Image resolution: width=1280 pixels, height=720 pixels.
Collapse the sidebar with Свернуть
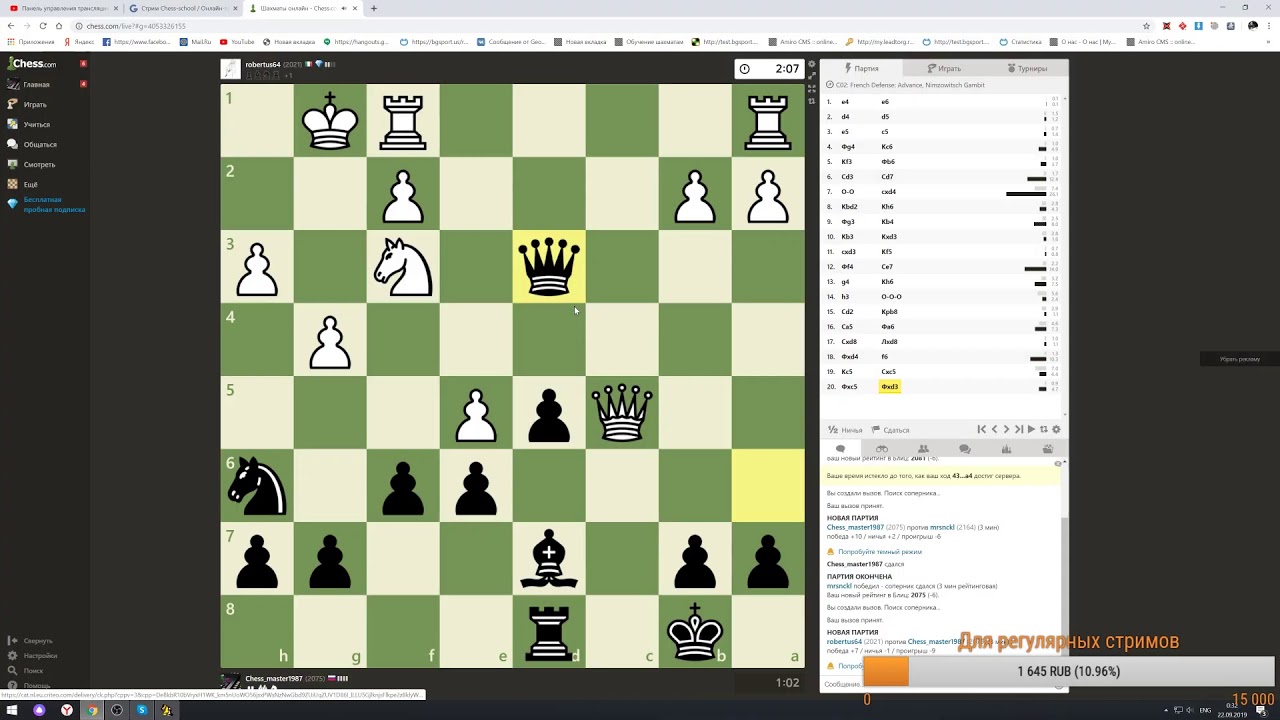(x=30, y=640)
